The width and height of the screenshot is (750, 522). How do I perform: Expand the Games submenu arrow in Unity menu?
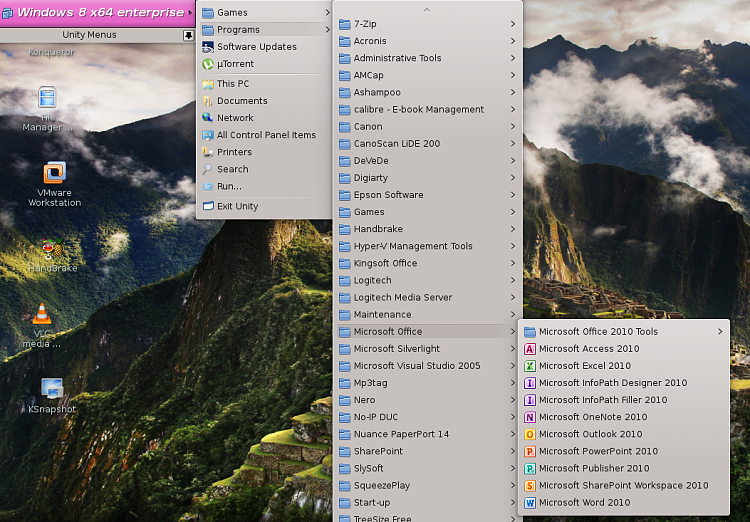click(328, 12)
